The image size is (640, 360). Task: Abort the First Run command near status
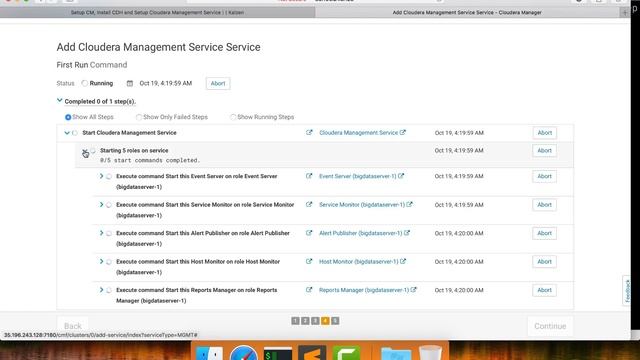(x=218, y=84)
